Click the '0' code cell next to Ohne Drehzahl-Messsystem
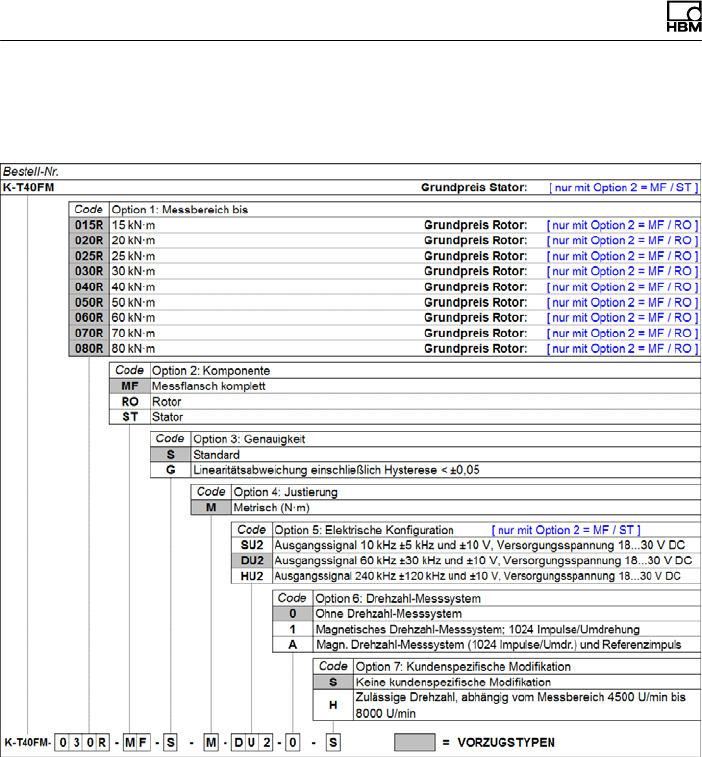 click(293, 614)
